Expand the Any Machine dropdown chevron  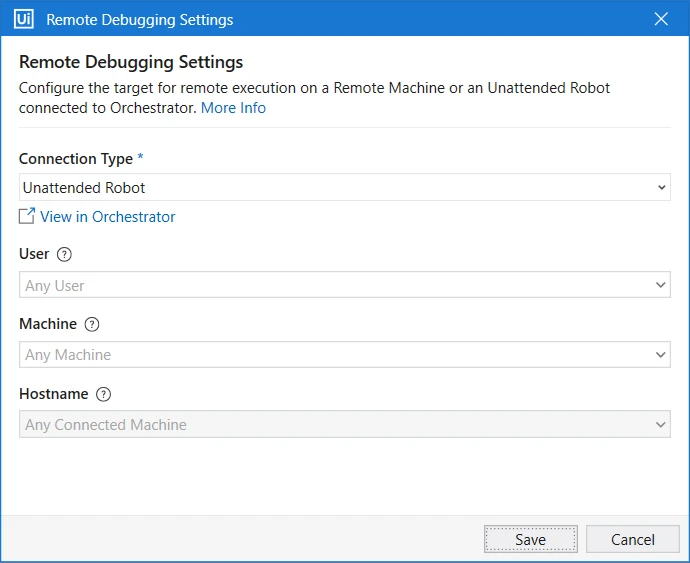coord(661,354)
